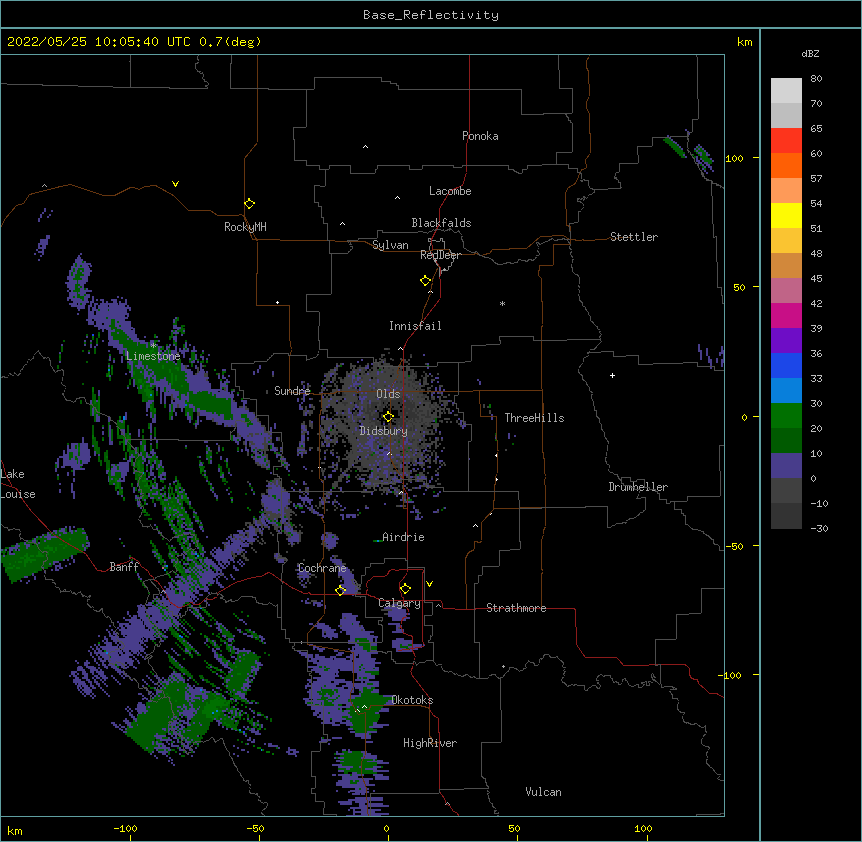
Task: Click the white plus marker north of Drumheller
Action: coord(612,375)
